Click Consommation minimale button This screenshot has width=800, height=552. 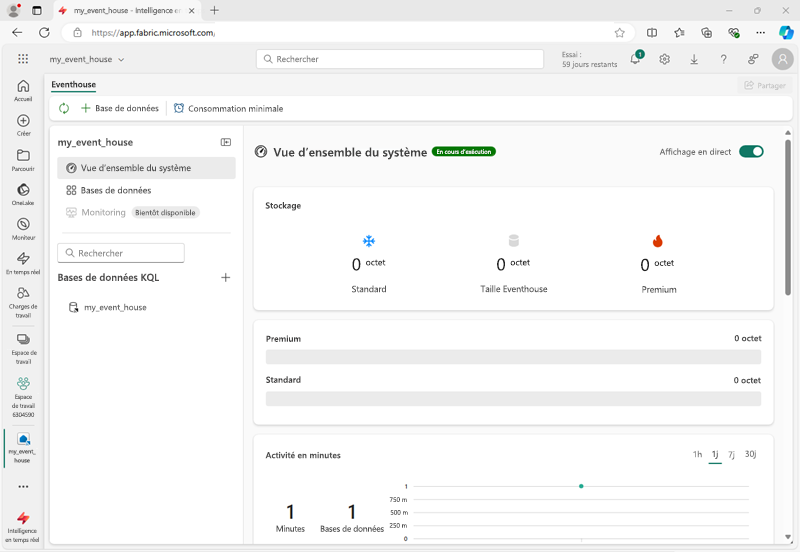[229, 108]
